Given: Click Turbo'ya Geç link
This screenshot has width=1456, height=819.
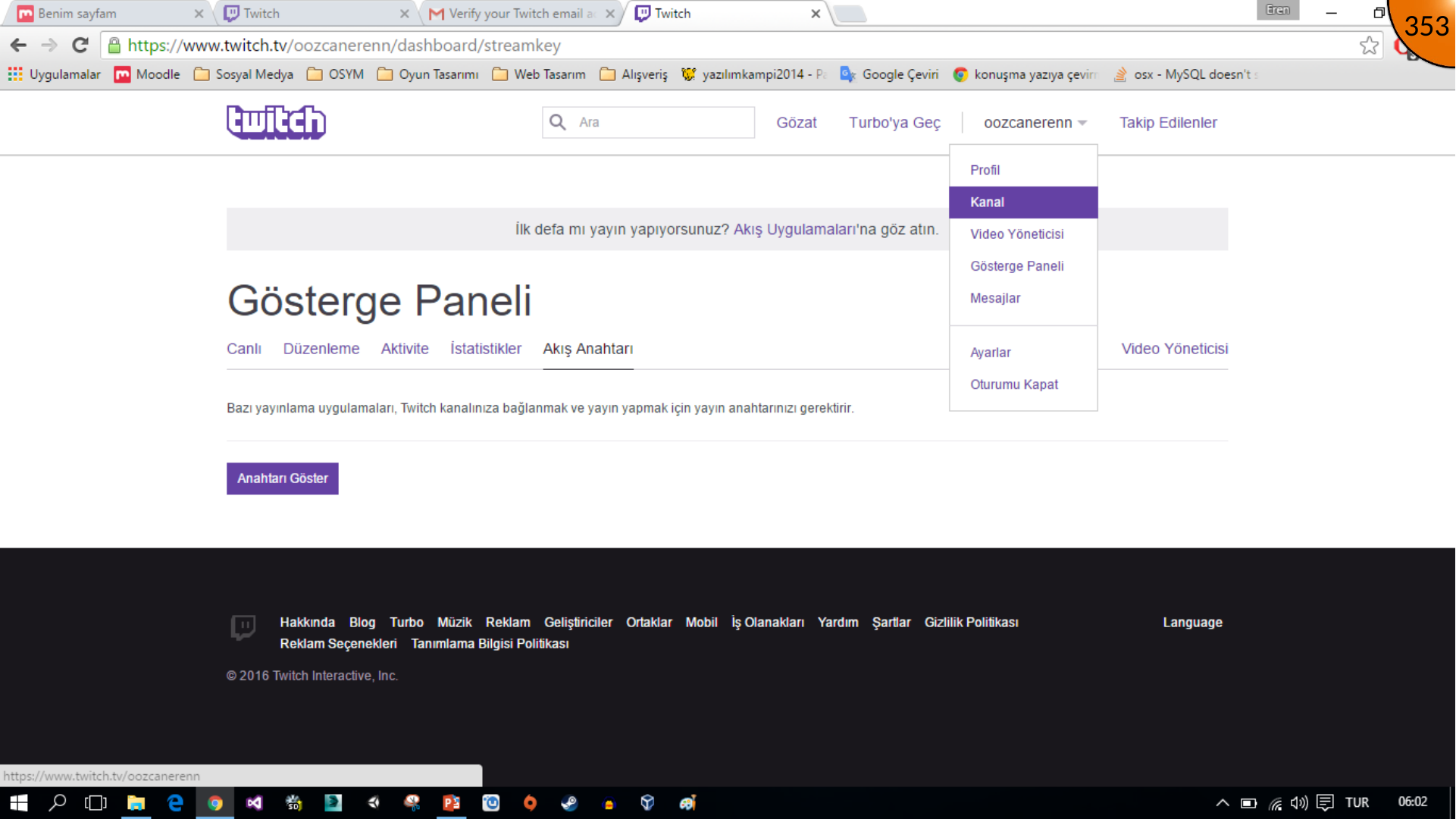Looking at the screenshot, I should click(x=894, y=123).
